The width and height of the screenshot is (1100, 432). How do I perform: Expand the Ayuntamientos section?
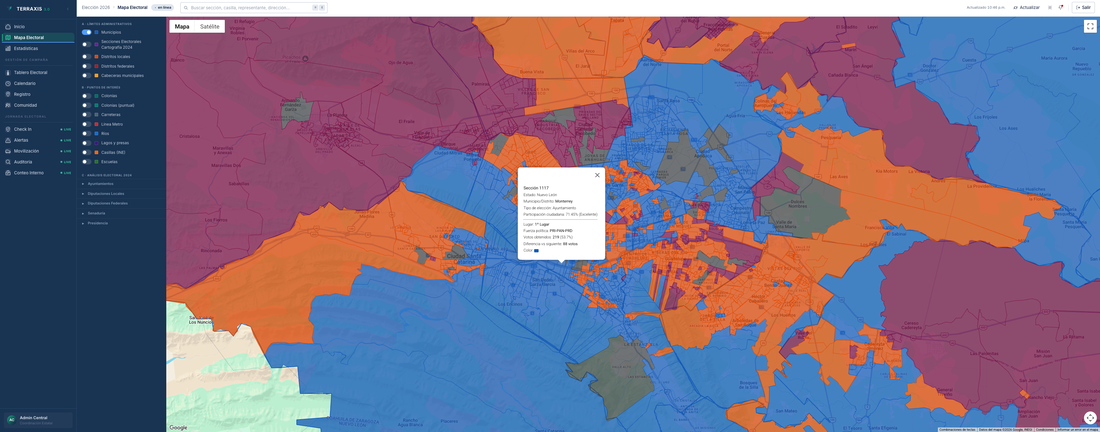coord(122,184)
